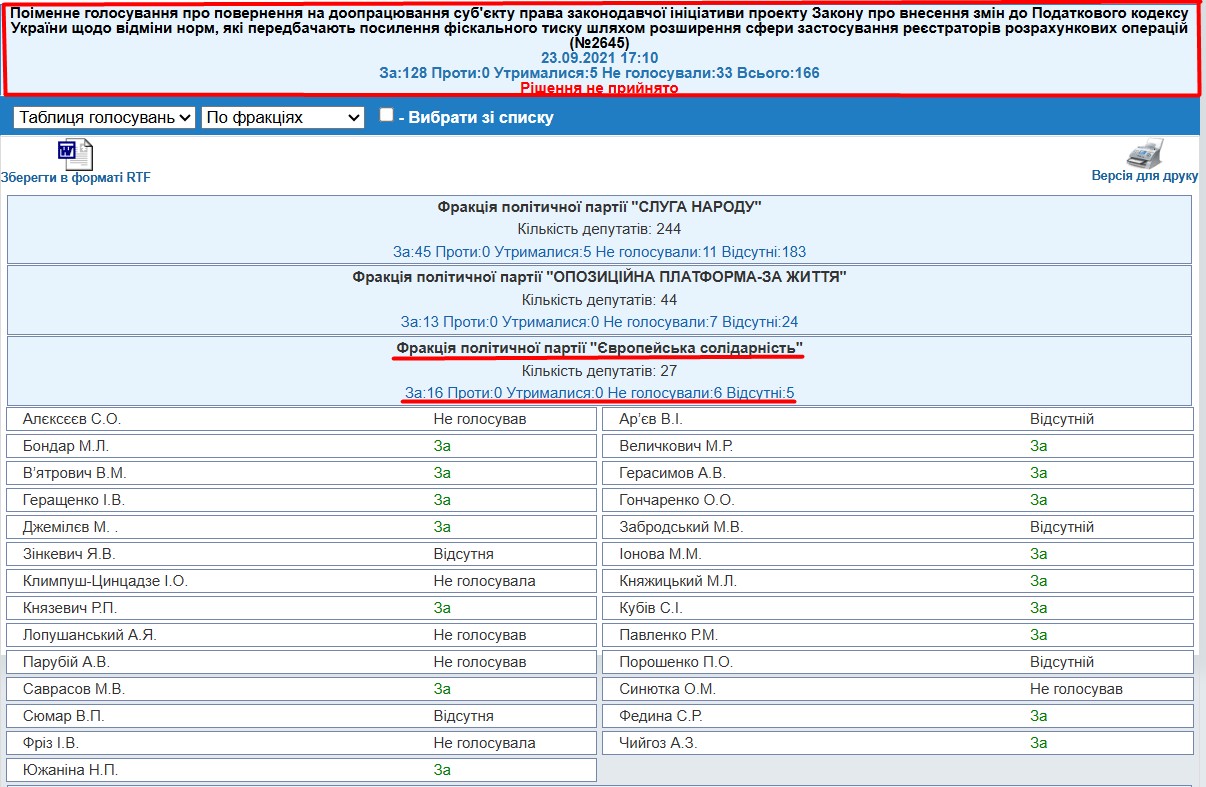Click 'Кількість депутатів: 244' text

600,230
